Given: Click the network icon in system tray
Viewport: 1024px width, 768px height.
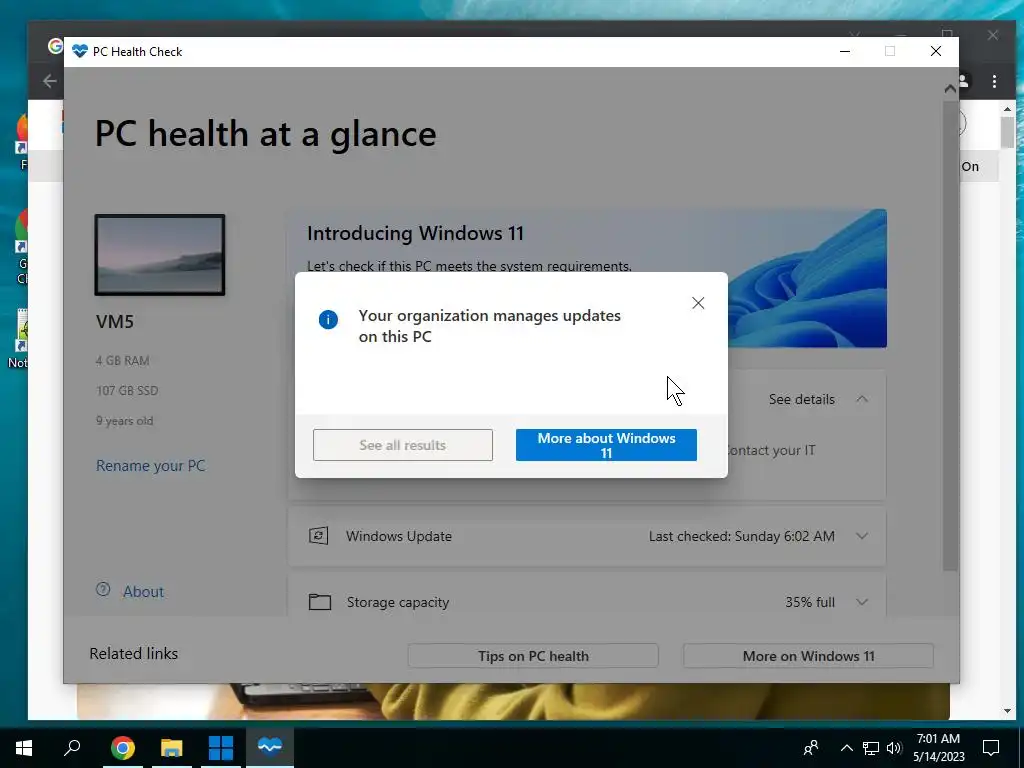Looking at the screenshot, I should [871, 748].
